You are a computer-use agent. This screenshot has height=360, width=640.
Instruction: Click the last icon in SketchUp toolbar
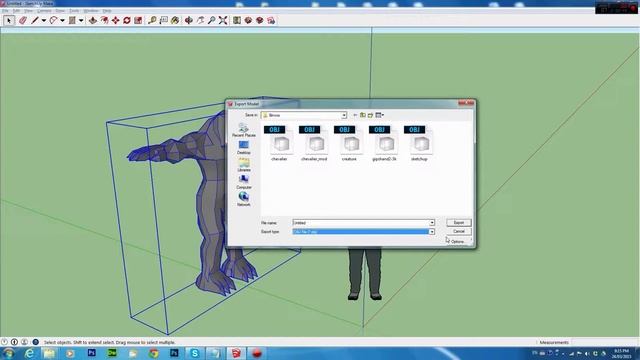click(x=271, y=20)
